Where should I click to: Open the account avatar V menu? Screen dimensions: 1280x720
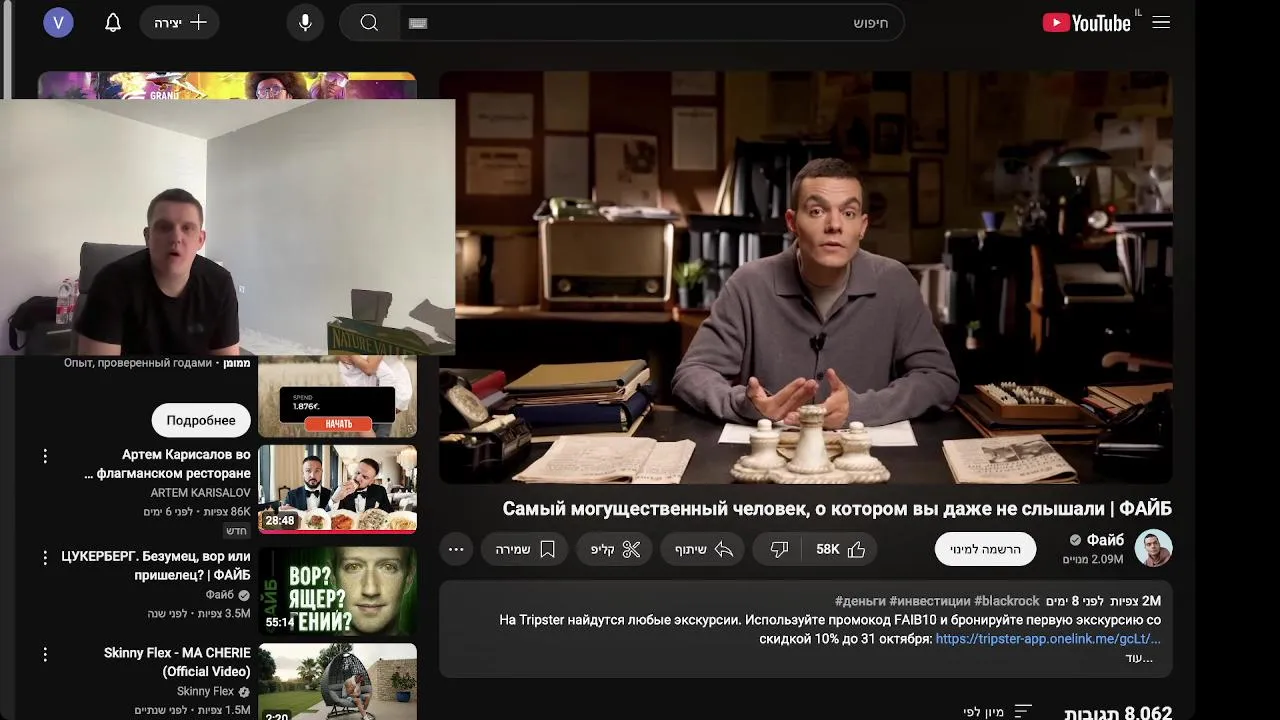coord(58,22)
